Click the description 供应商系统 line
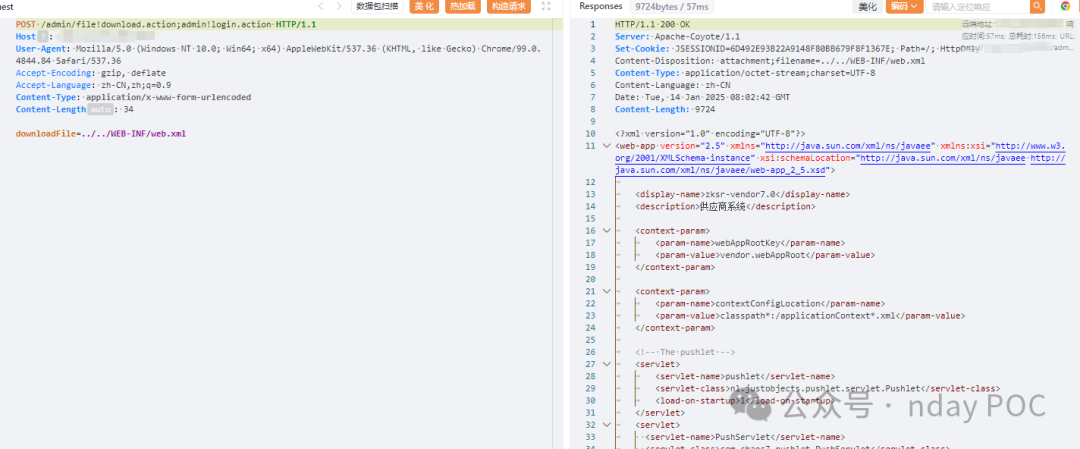The image size is (1080, 449). coord(725,207)
